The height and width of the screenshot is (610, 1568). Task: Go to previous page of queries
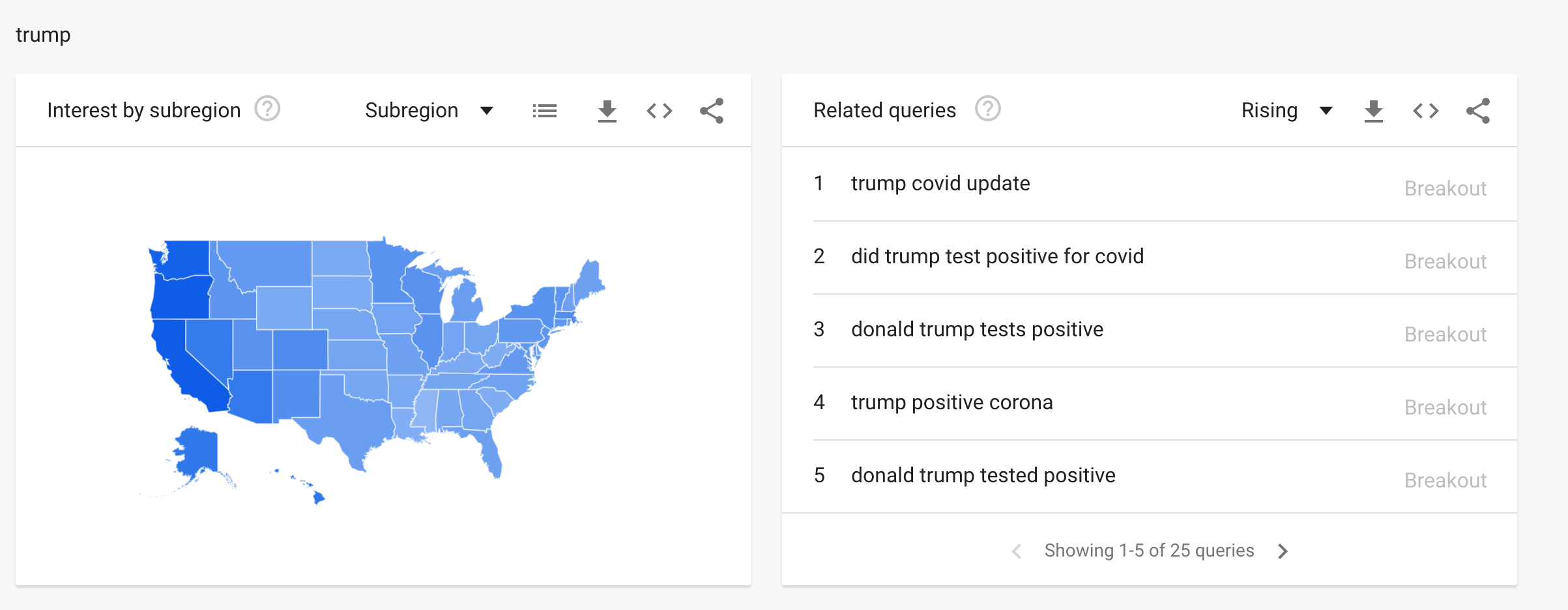(1016, 551)
